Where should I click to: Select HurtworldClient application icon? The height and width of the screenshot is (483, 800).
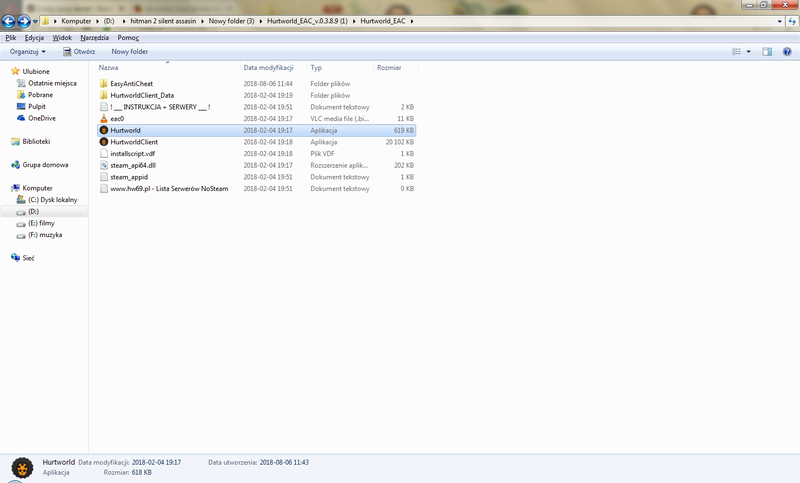click(x=104, y=142)
